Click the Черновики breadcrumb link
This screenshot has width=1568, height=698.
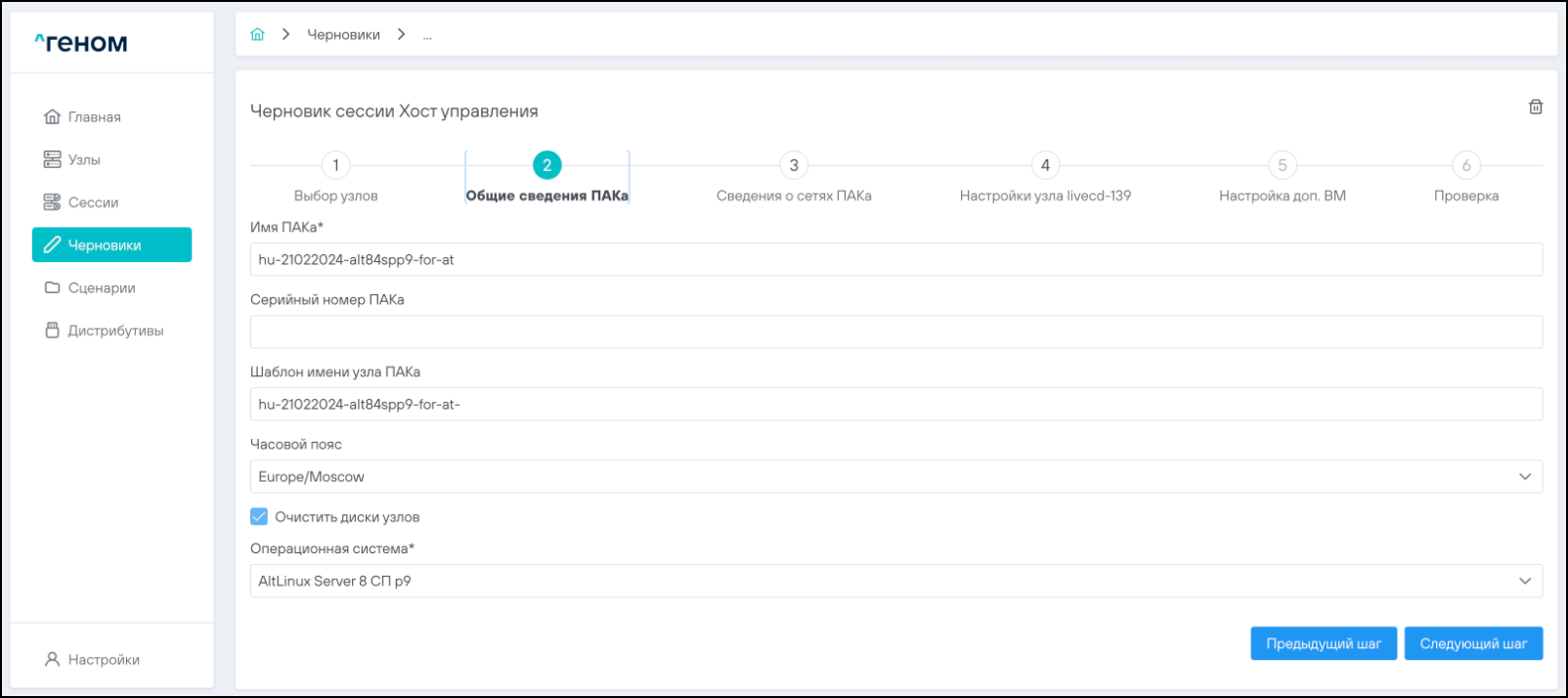tap(343, 35)
